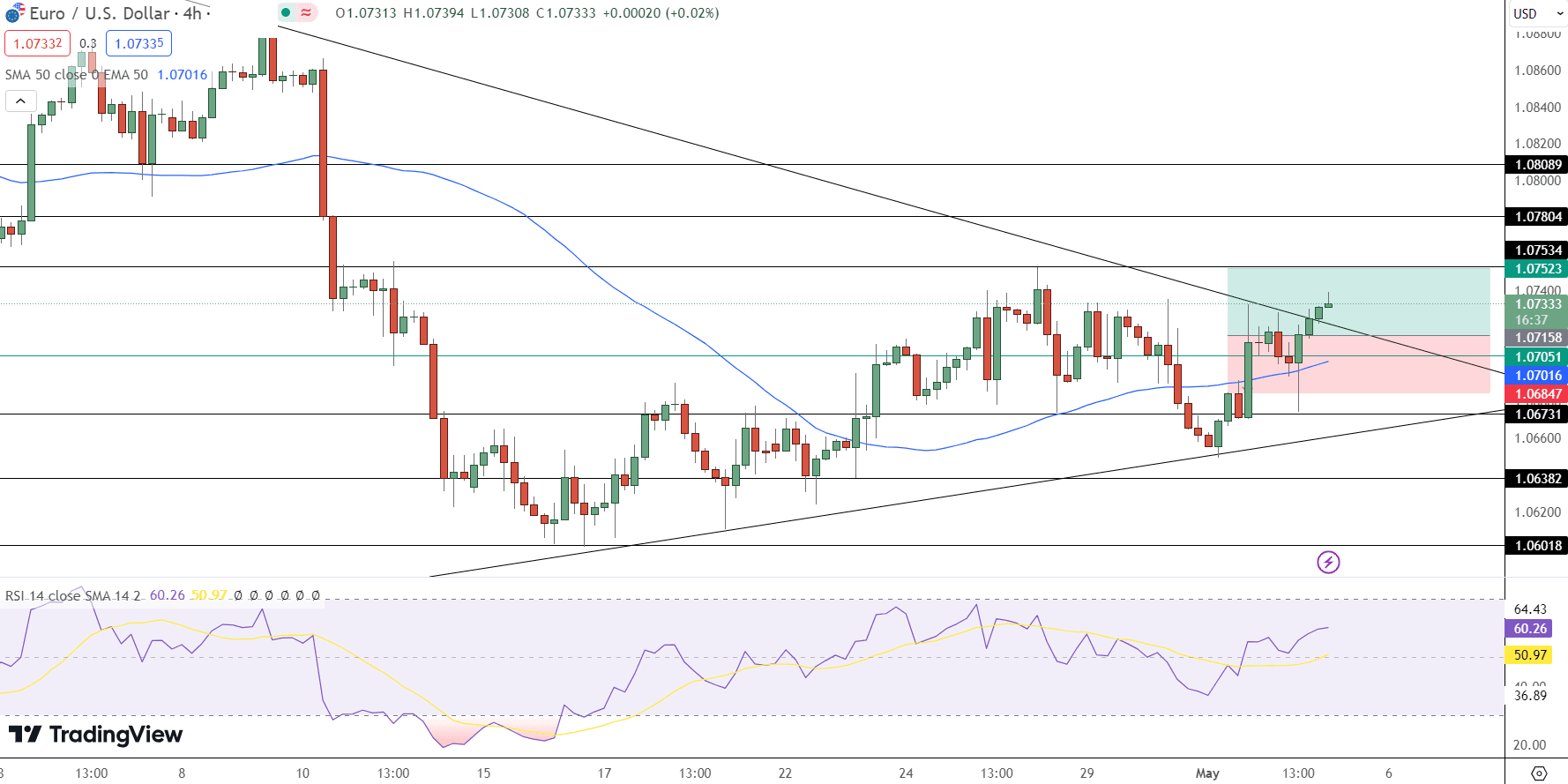Collapse the indicator legend with the chevron
Screen dimensions: 1568x784
20,101
